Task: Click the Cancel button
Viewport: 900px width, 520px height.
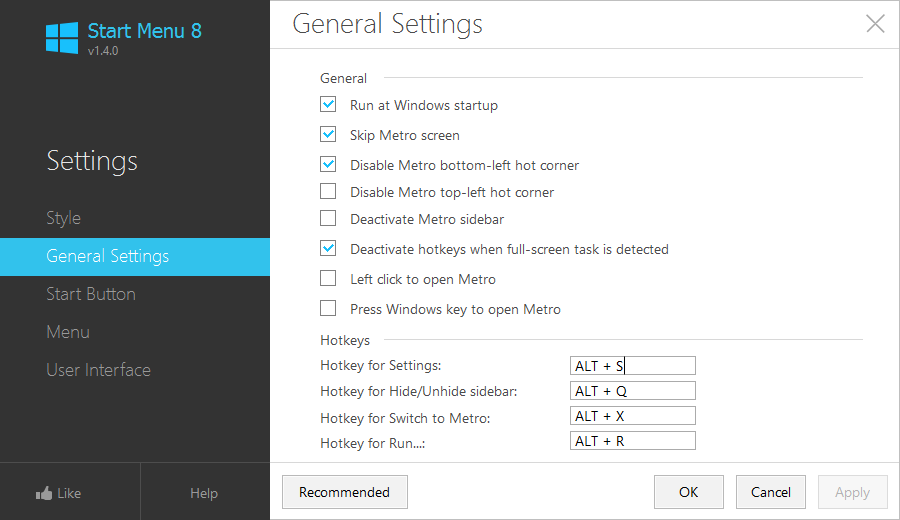Action: click(x=770, y=492)
